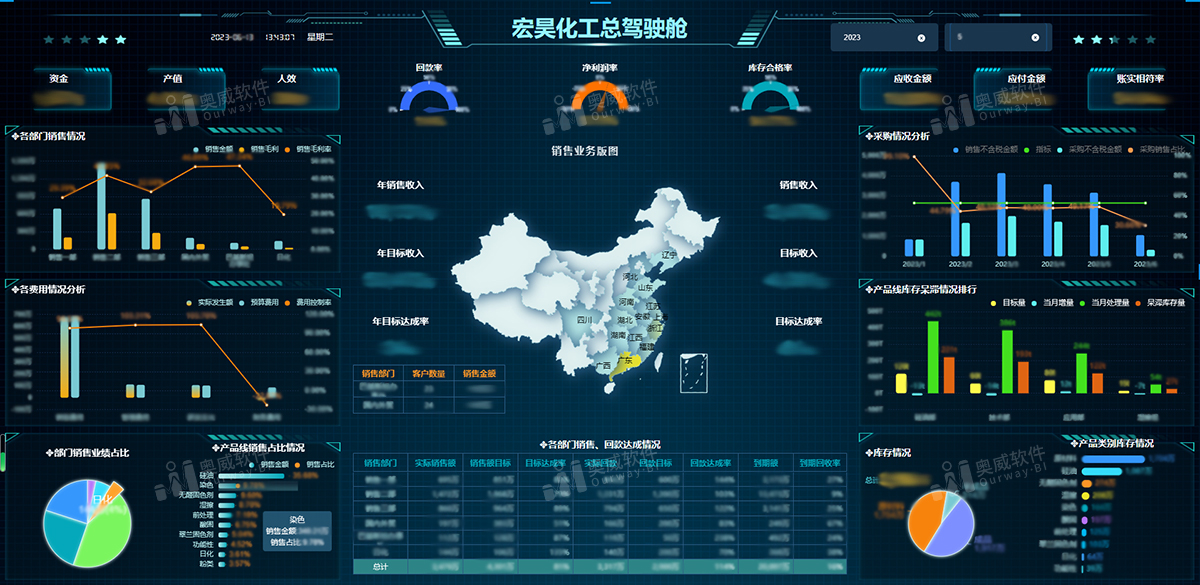This screenshot has width=1200, height=585.
Task: Select 湖南 province on the map
Action: 619,337
